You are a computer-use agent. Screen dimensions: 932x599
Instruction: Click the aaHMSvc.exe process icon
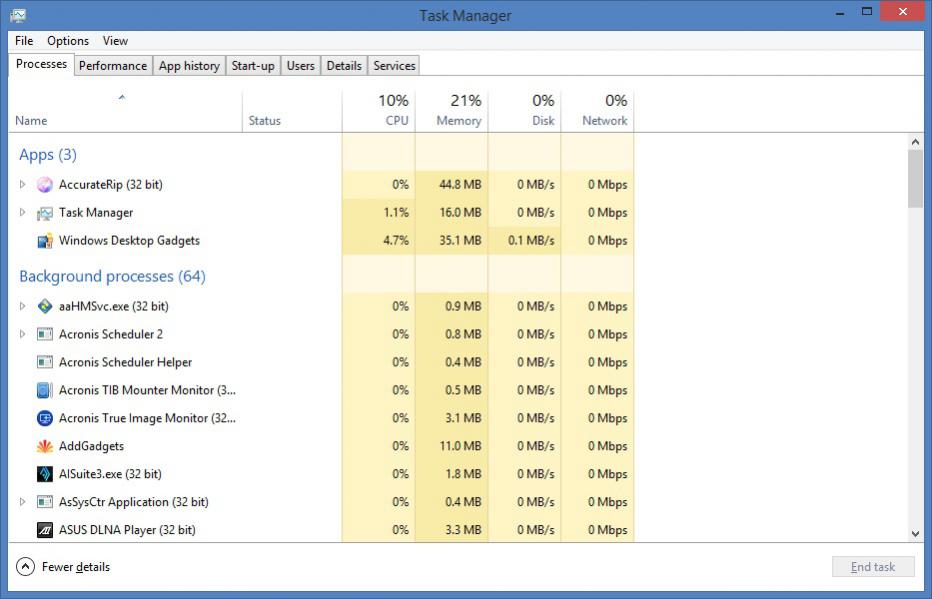pyautogui.click(x=44, y=307)
